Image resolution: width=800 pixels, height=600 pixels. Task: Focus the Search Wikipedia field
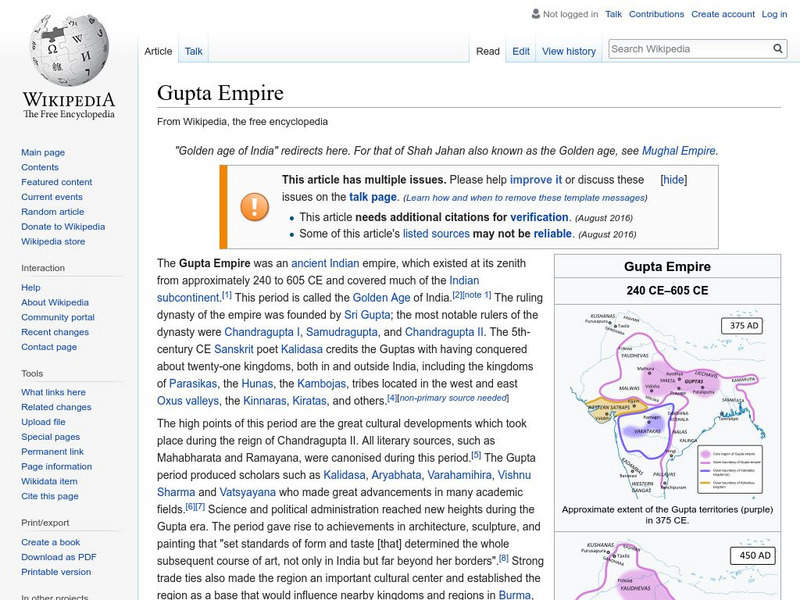(x=690, y=49)
